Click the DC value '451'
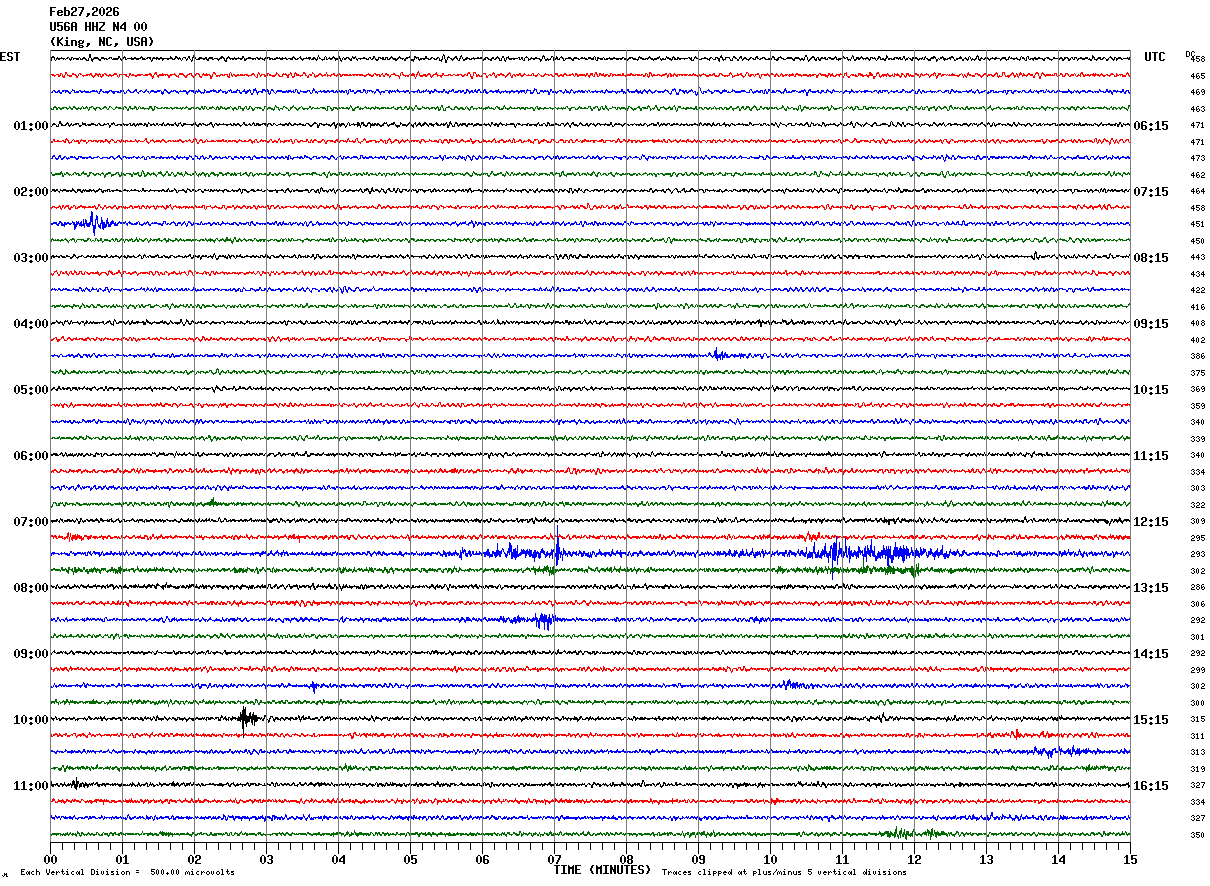 click(1197, 225)
